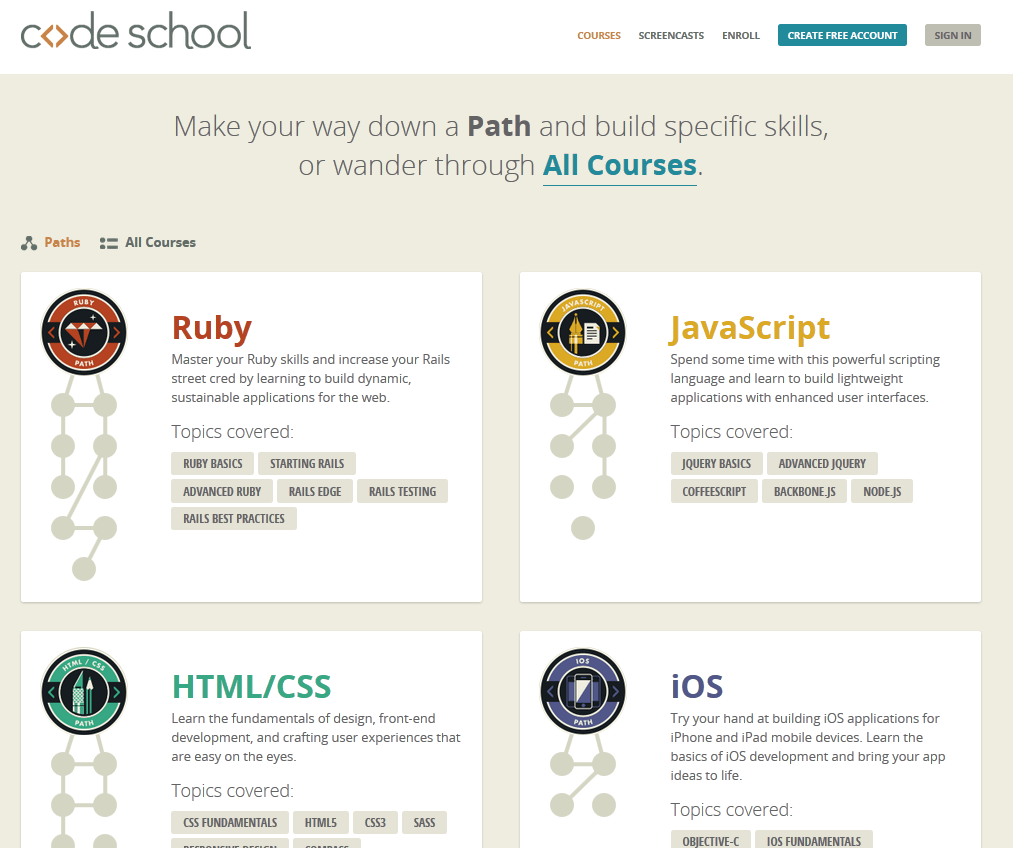Select the Objective-C topic tag
Screen dimensions: 1013x848
pyautogui.click(x=711, y=841)
